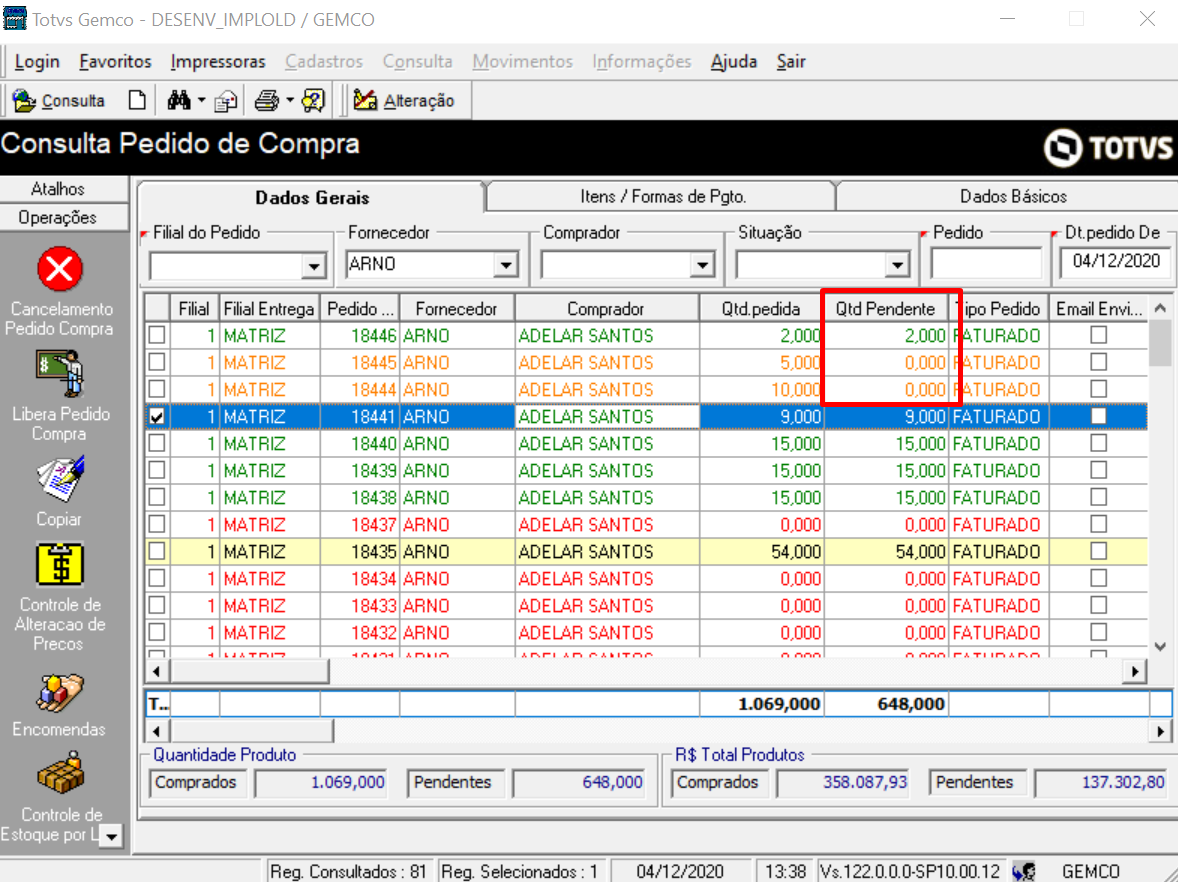Open the Ajuda menu
This screenshot has height=882, width=1178.
pyautogui.click(x=734, y=62)
